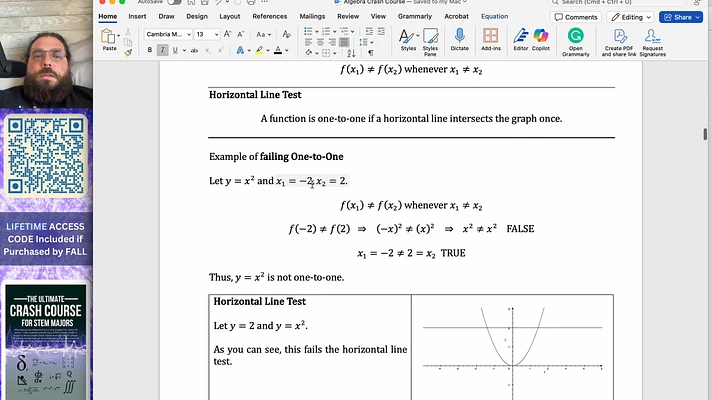Image resolution: width=712 pixels, height=400 pixels.
Task: Open the Review tab
Action: [x=348, y=16]
